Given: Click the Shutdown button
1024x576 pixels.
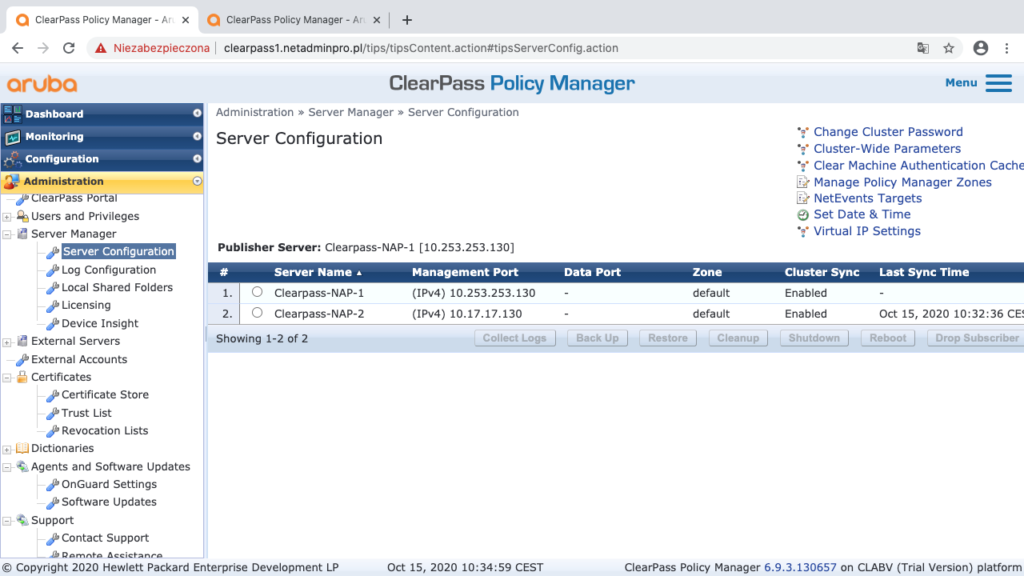Looking at the screenshot, I should click(x=814, y=338).
